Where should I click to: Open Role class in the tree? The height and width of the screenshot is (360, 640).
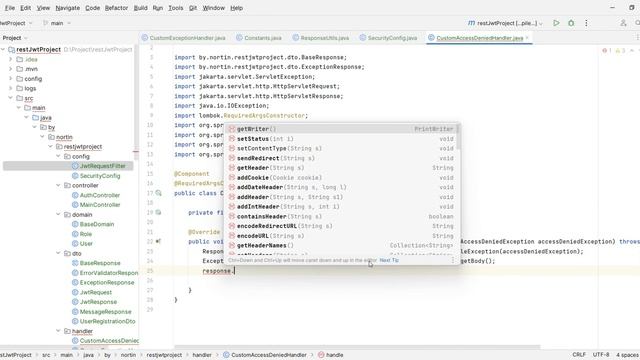click(82, 234)
